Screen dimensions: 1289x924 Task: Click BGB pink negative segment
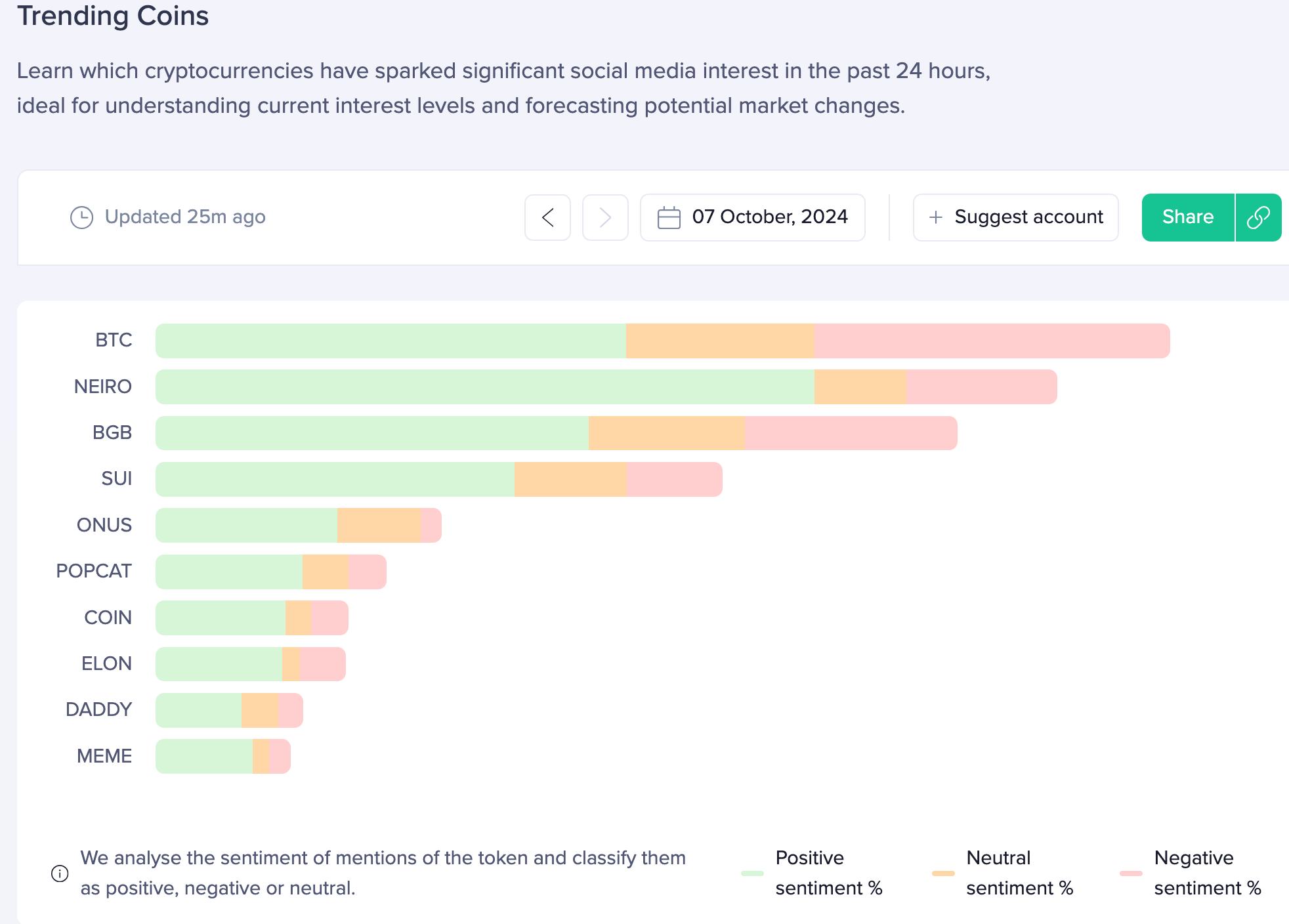pos(851,433)
